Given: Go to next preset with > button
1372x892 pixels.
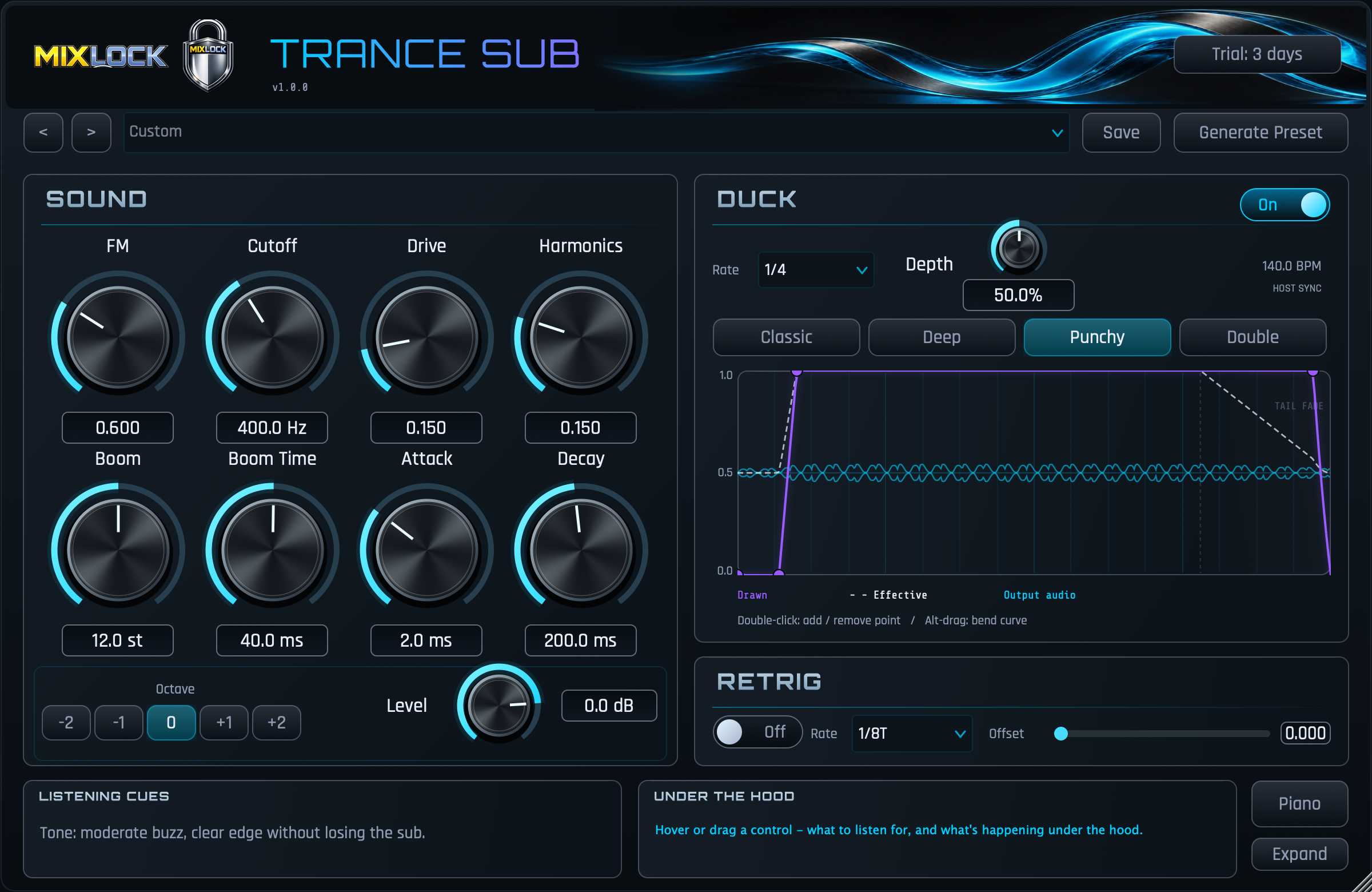Looking at the screenshot, I should [x=91, y=132].
